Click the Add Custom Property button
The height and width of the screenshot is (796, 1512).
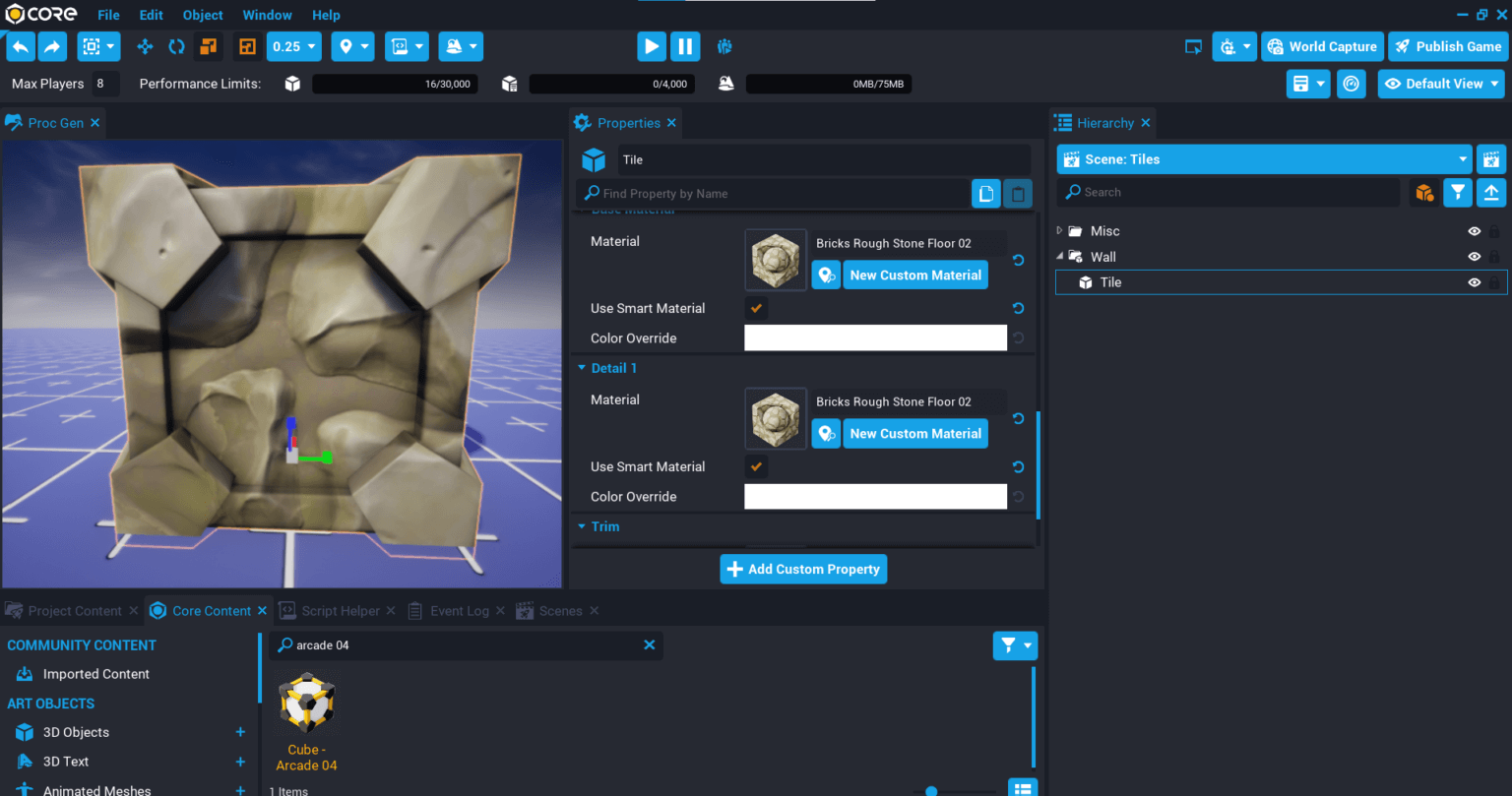[803, 569]
